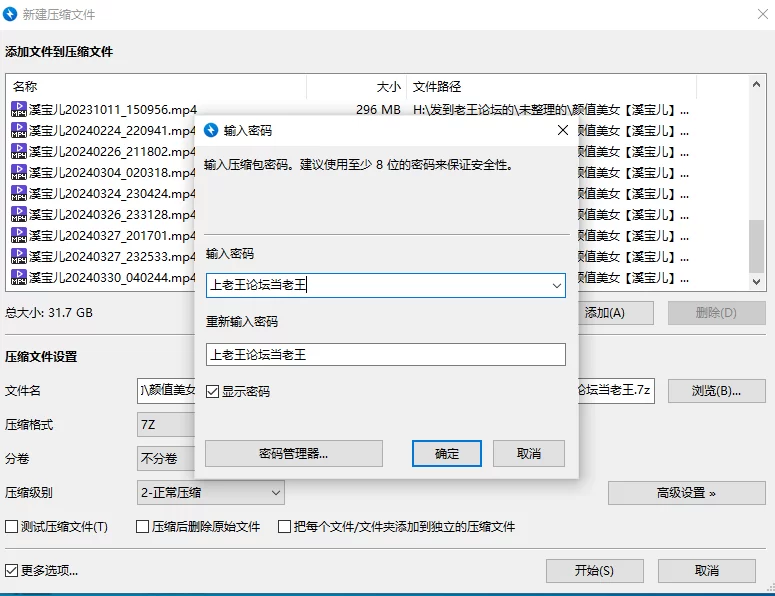Open the 压缩格式 7Z dropdown
Viewport: 775px width, 596px height.
[x=166, y=425]
